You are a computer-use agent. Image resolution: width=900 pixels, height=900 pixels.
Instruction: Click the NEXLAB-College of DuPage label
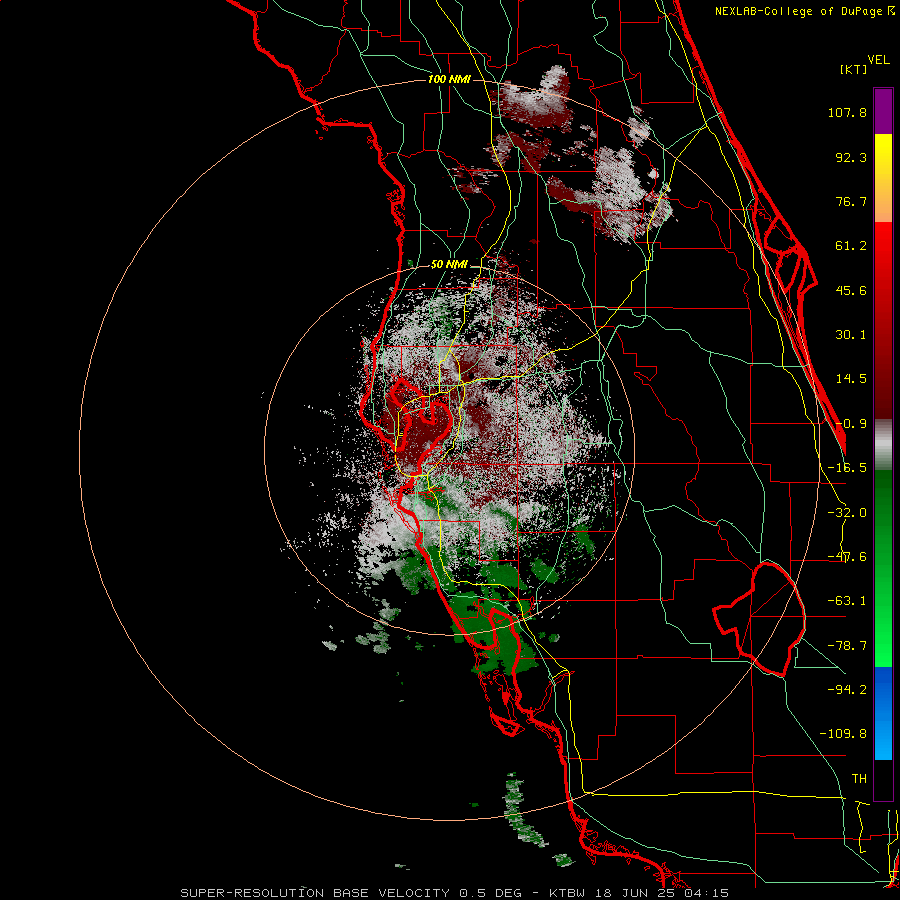[805, 11]
